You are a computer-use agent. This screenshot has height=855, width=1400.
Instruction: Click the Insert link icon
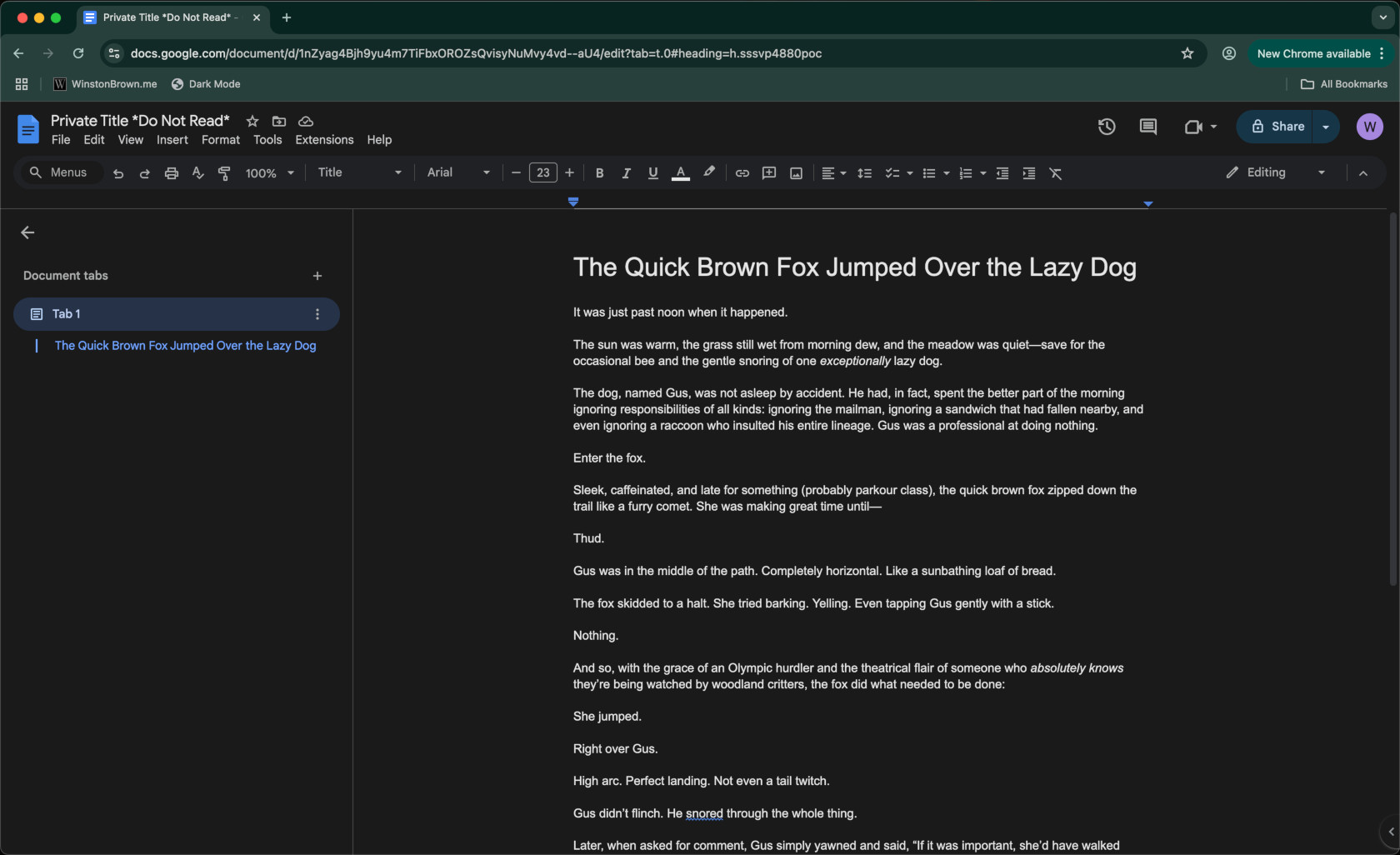point(742,173)
